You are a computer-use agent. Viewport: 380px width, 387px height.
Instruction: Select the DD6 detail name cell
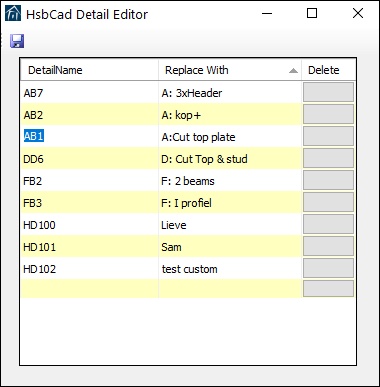pyautogui.click(x=89, y=159)
